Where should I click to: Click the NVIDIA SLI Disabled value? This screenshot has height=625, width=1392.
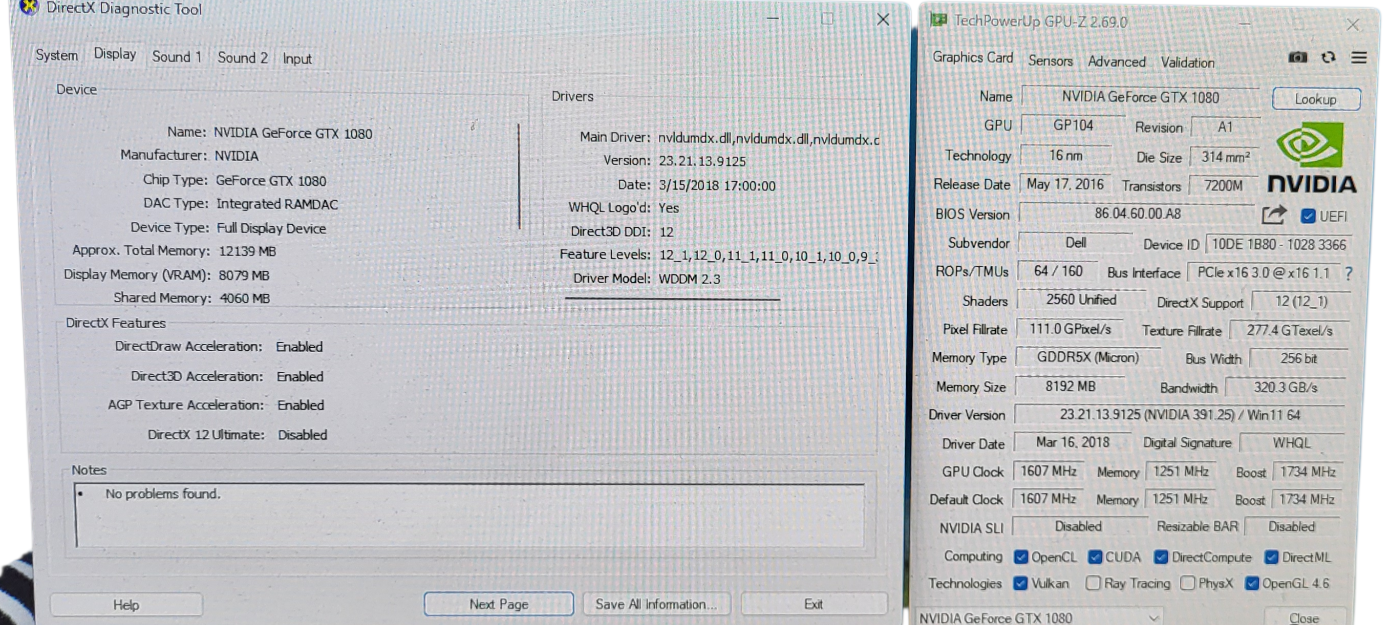[1078, 526]
